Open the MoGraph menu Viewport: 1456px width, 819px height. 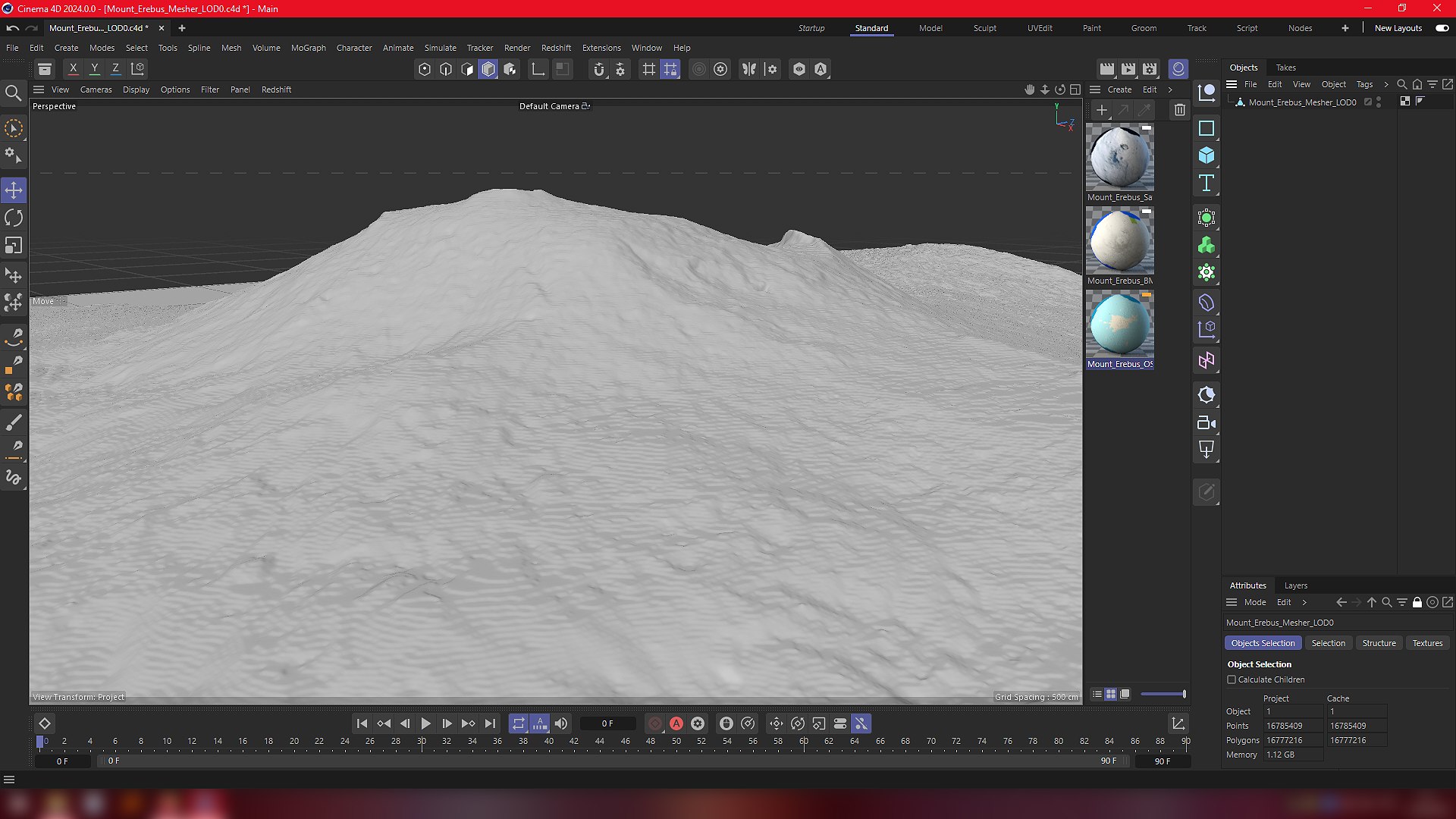[x=308, y=48]
